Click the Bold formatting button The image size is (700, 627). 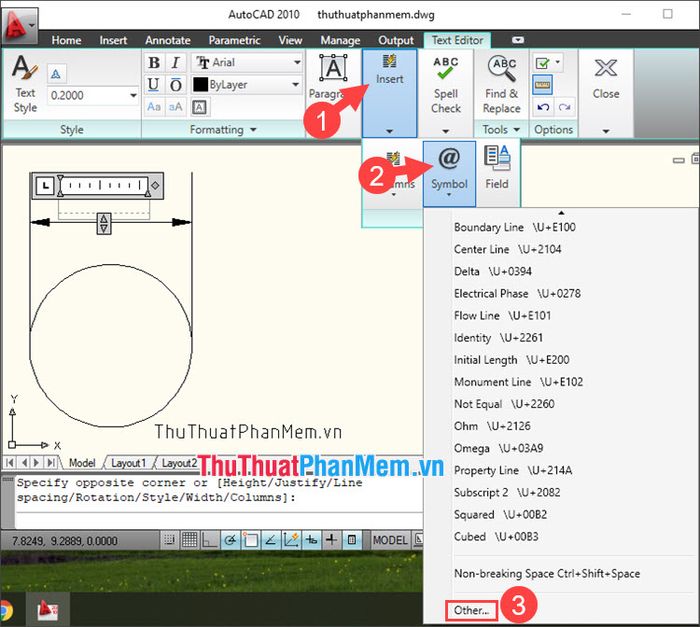tap(154, 62)
